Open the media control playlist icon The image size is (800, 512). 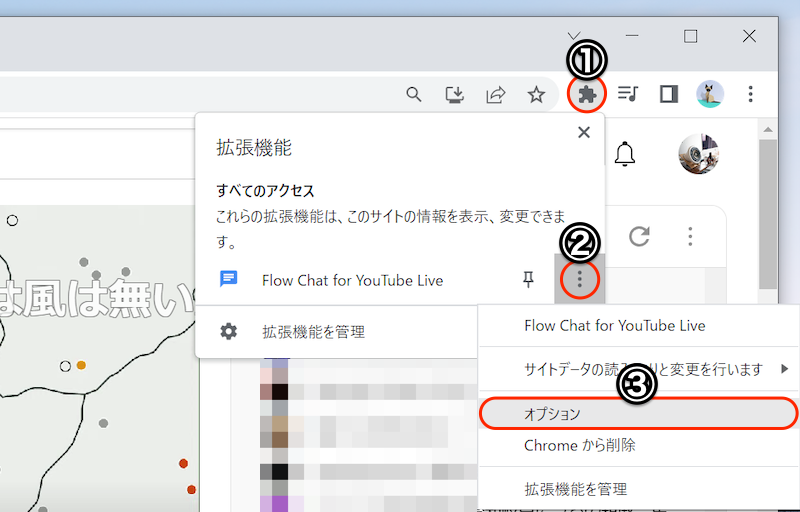(x=628, y=95)
